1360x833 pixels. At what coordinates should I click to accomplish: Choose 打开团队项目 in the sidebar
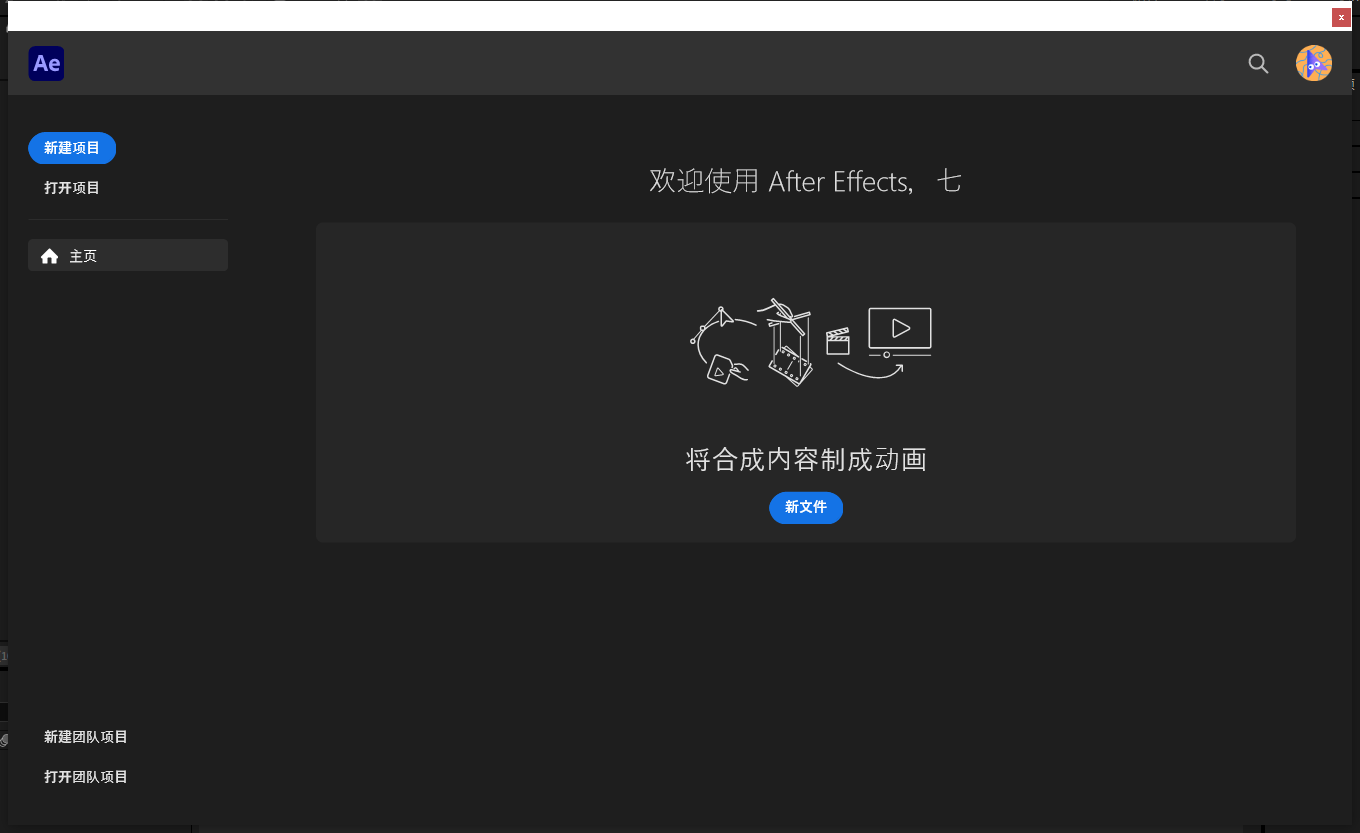point(86,777)
